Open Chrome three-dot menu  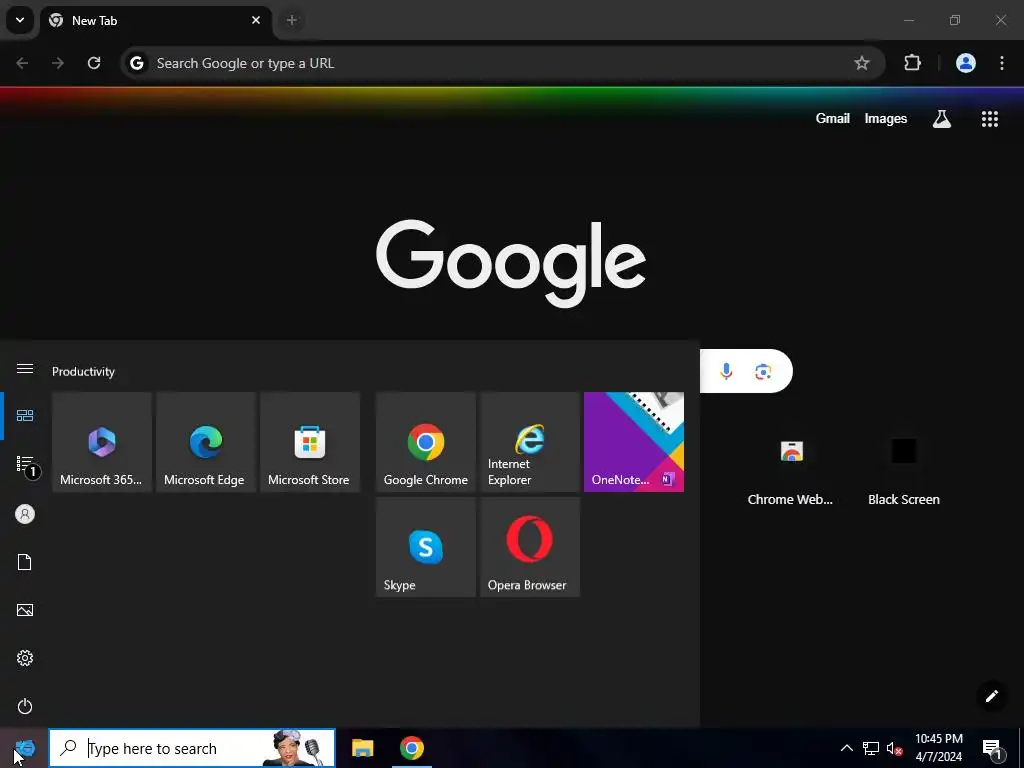(x=1002, y=63)
